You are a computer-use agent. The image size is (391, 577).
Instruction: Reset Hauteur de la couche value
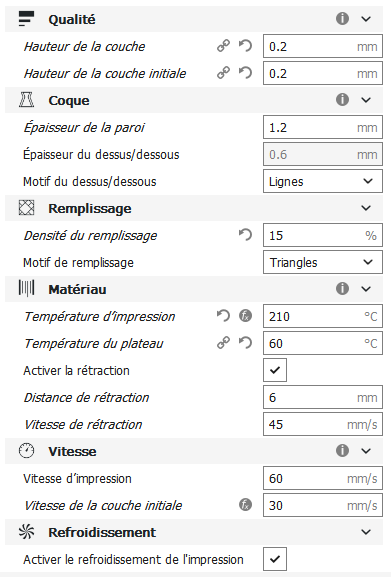point(245,46)
